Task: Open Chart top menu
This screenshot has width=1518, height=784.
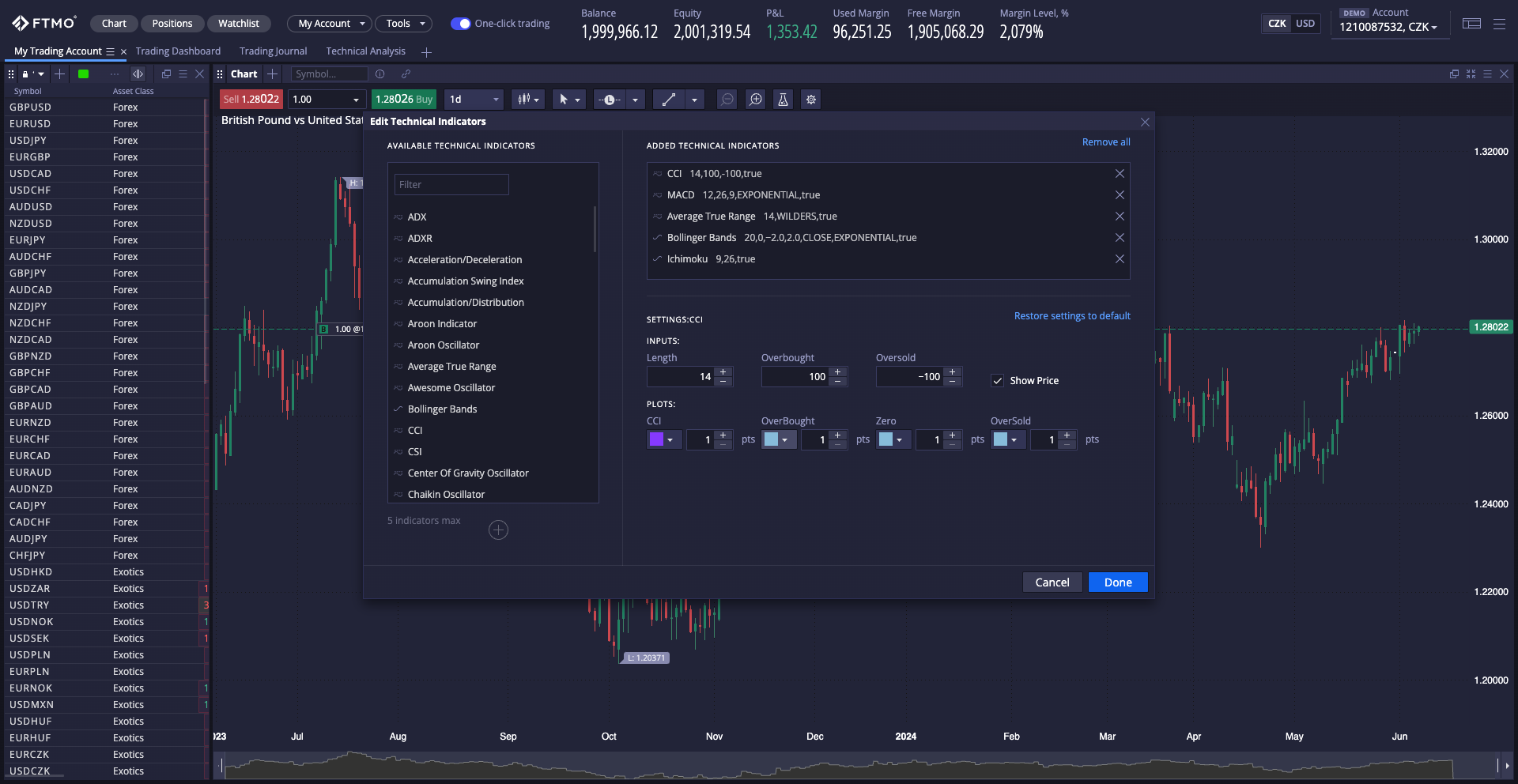Action: click(x=114, y=24)
